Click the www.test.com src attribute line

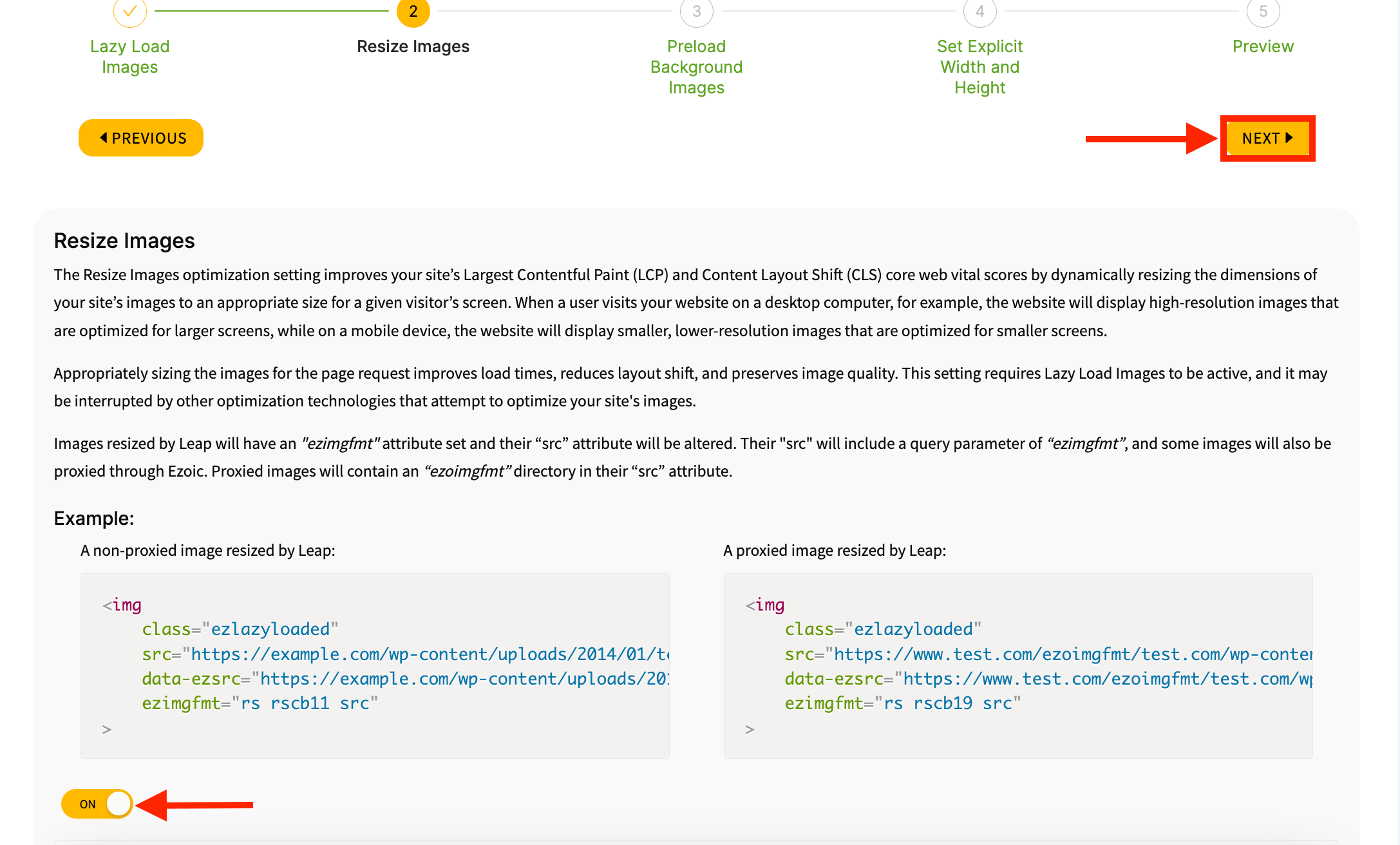coord(1048,654)
